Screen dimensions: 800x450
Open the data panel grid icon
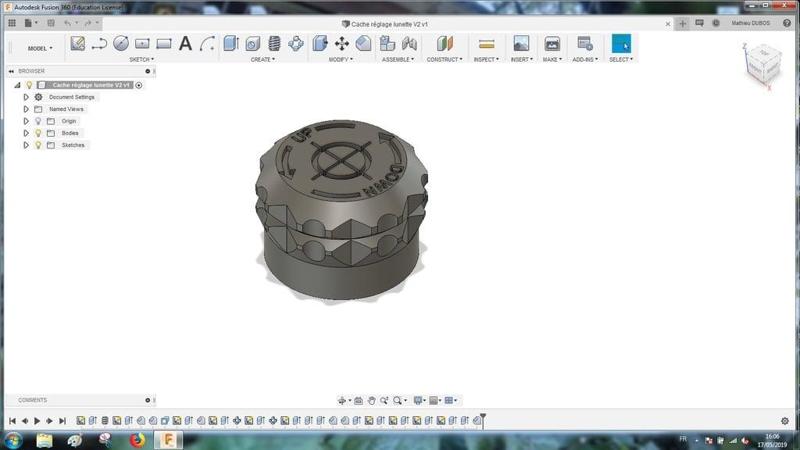[12, 23]
